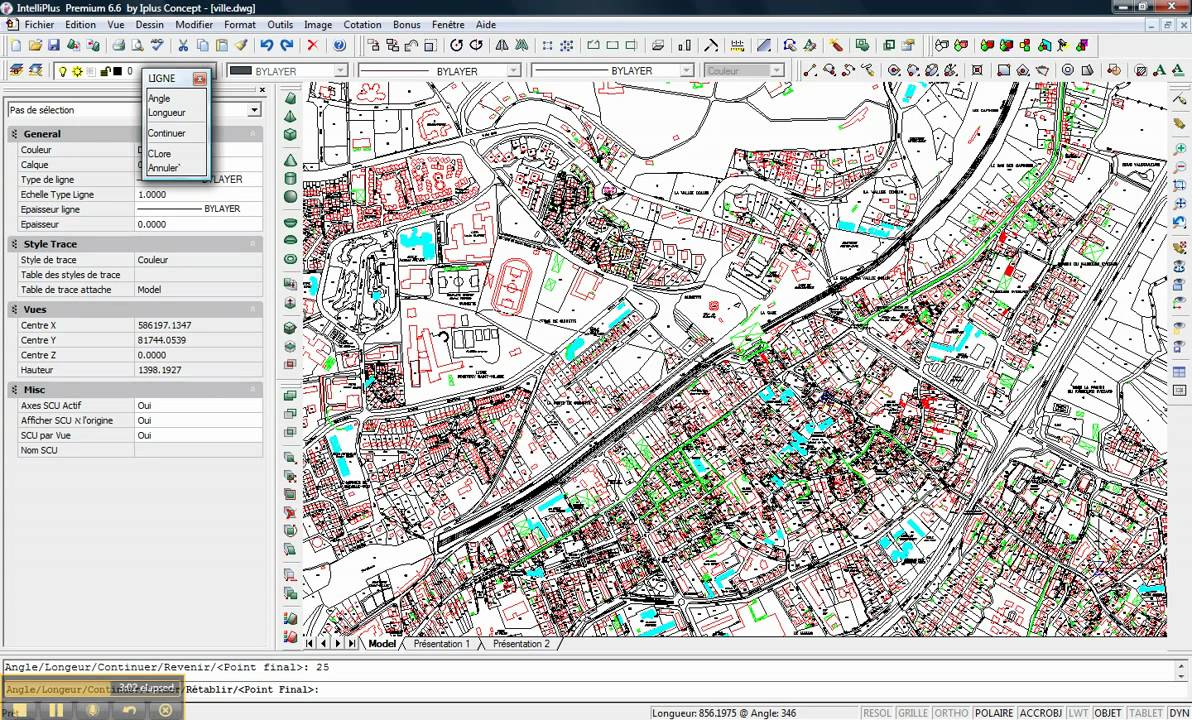Click the Print icon in the toolbar
This screenshot has width=1192, height=720.
pos(119,46)
